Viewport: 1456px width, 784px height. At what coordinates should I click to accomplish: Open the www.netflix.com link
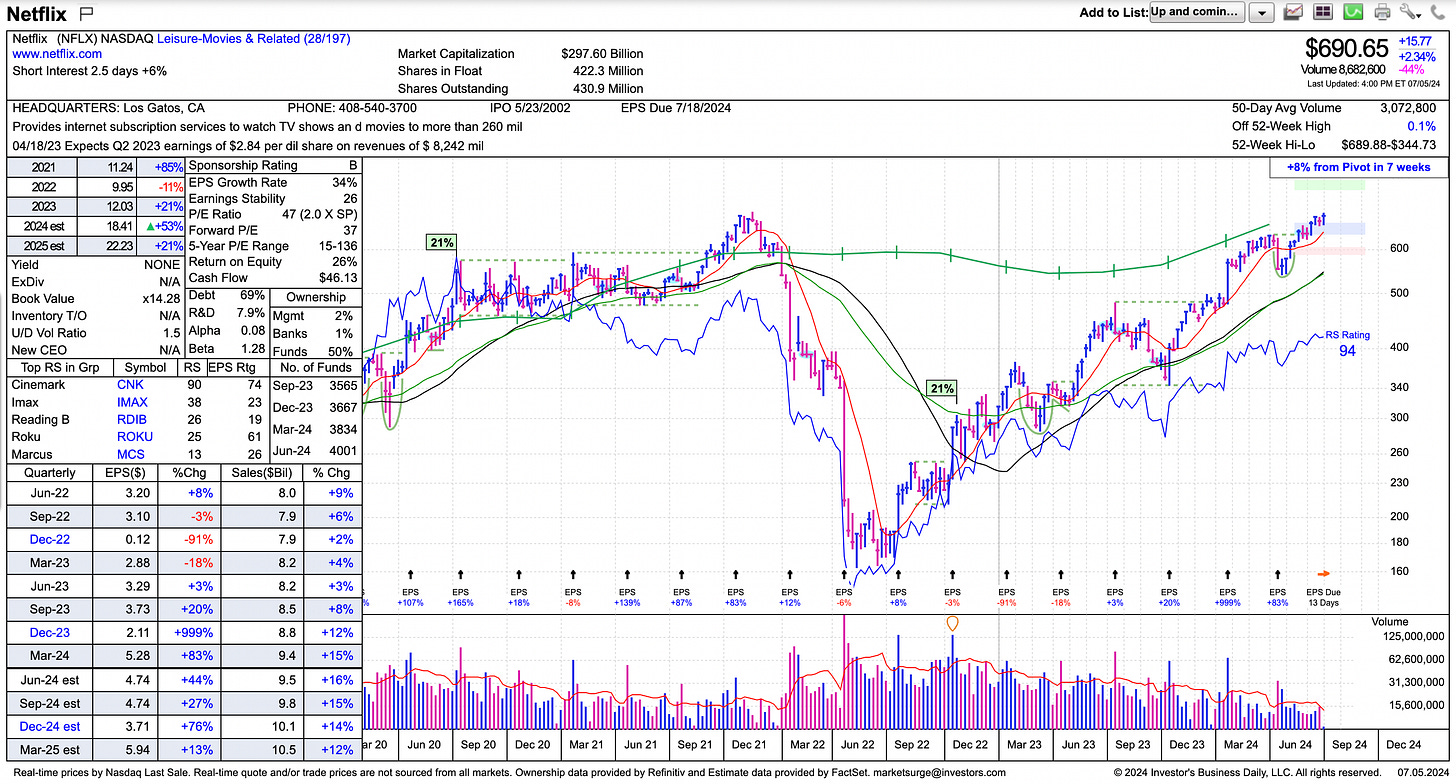pyautogui.click(x=57, y=54)
